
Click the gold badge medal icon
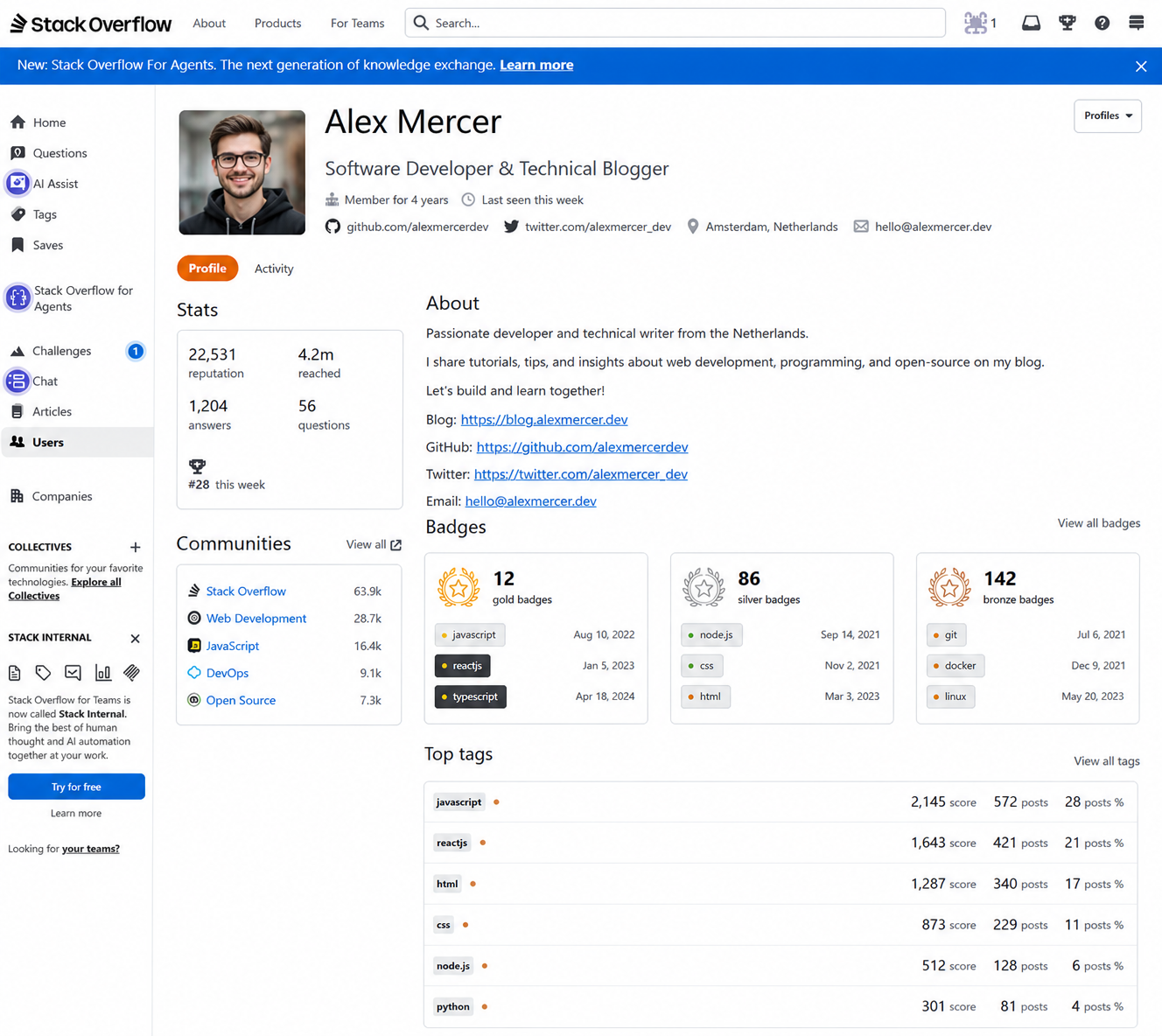tap(458, 587)
